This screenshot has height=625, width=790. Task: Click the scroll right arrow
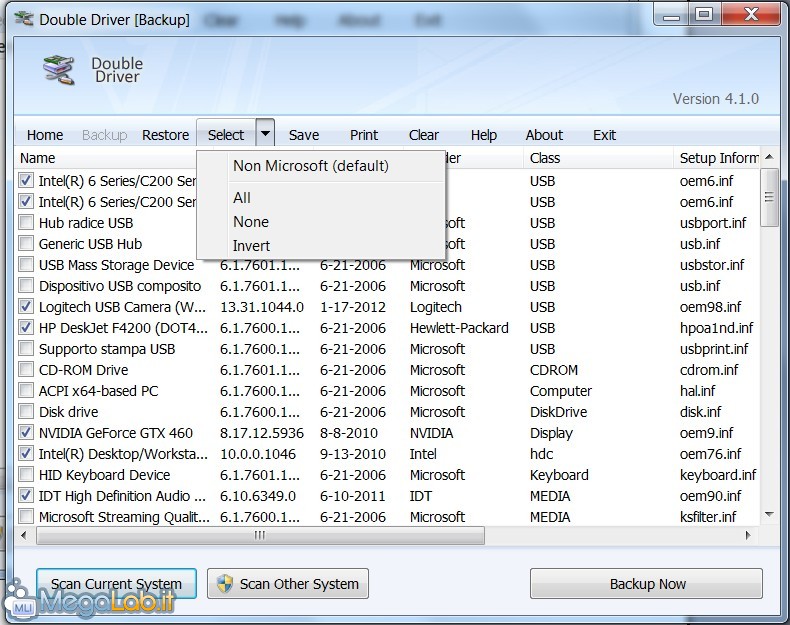click(x=748, y=535)
